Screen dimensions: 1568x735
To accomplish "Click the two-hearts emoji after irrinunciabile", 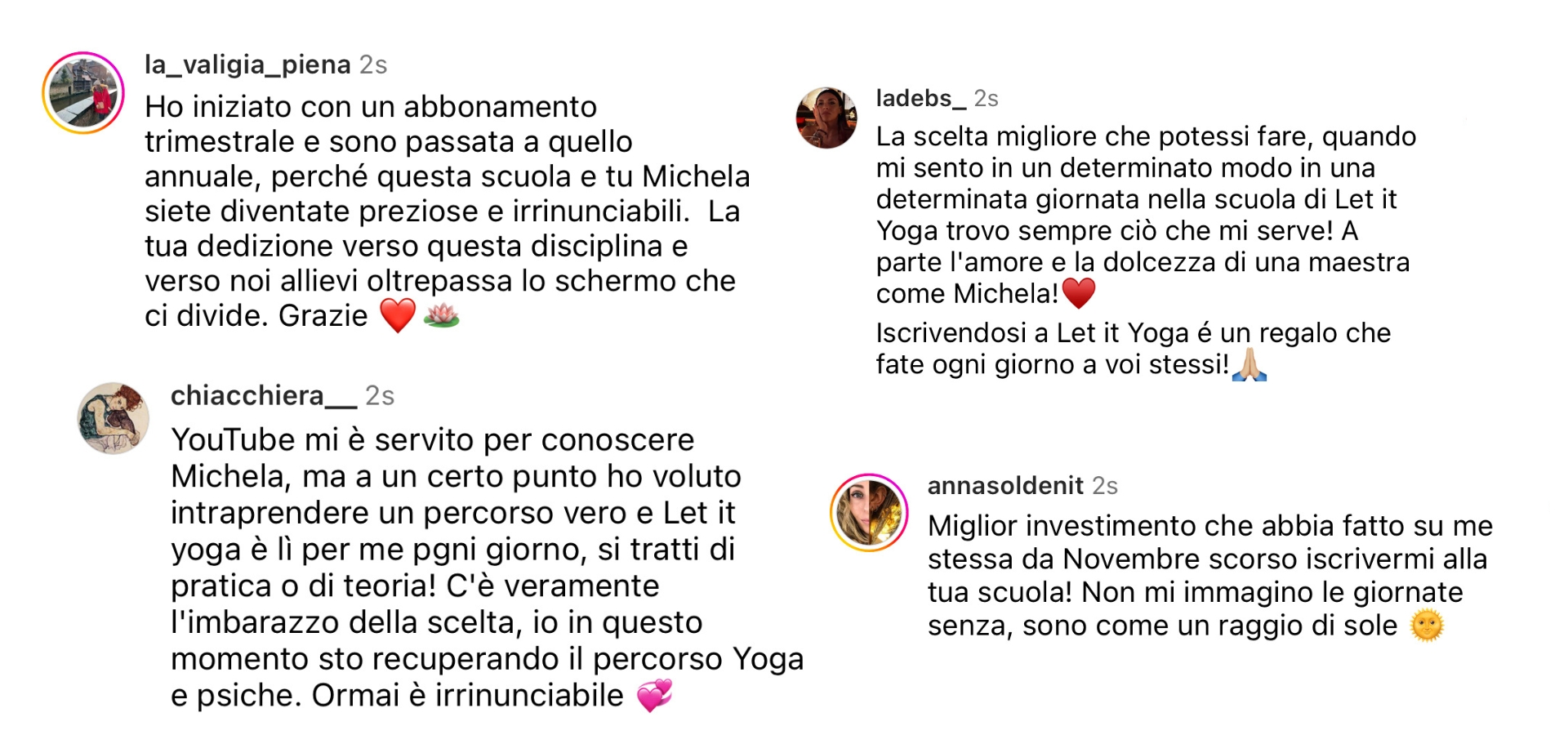I will 654,696.
